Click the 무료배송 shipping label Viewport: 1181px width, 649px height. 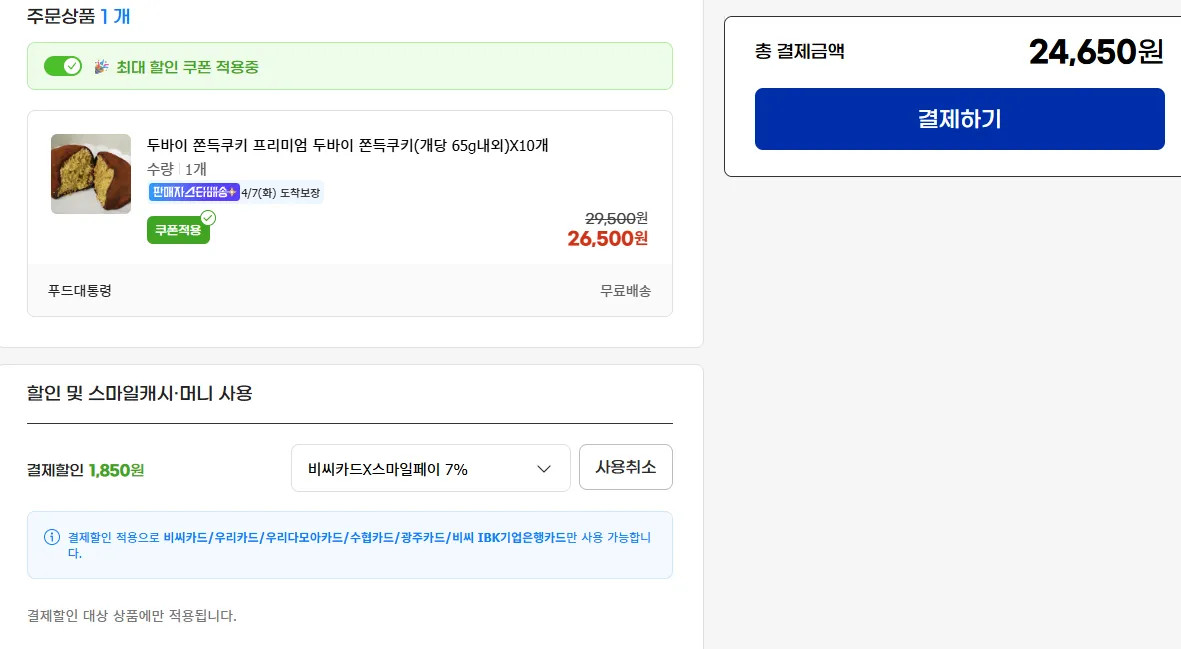[625, 290]
